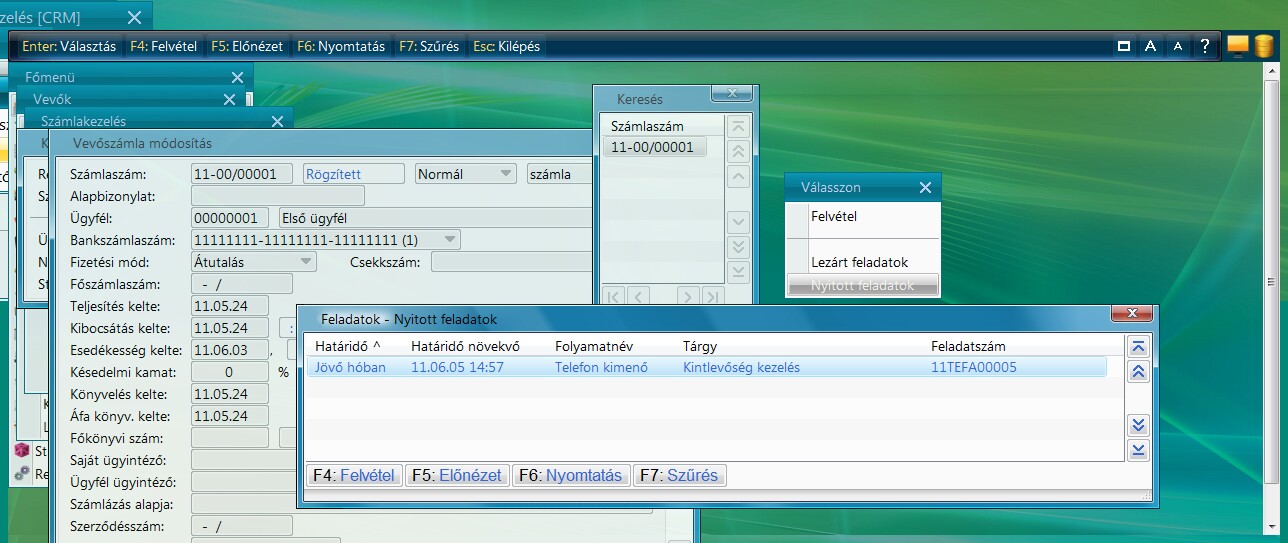Click F7: Szűrés button in Feladatok window
1288x543 pixels.
680,476
